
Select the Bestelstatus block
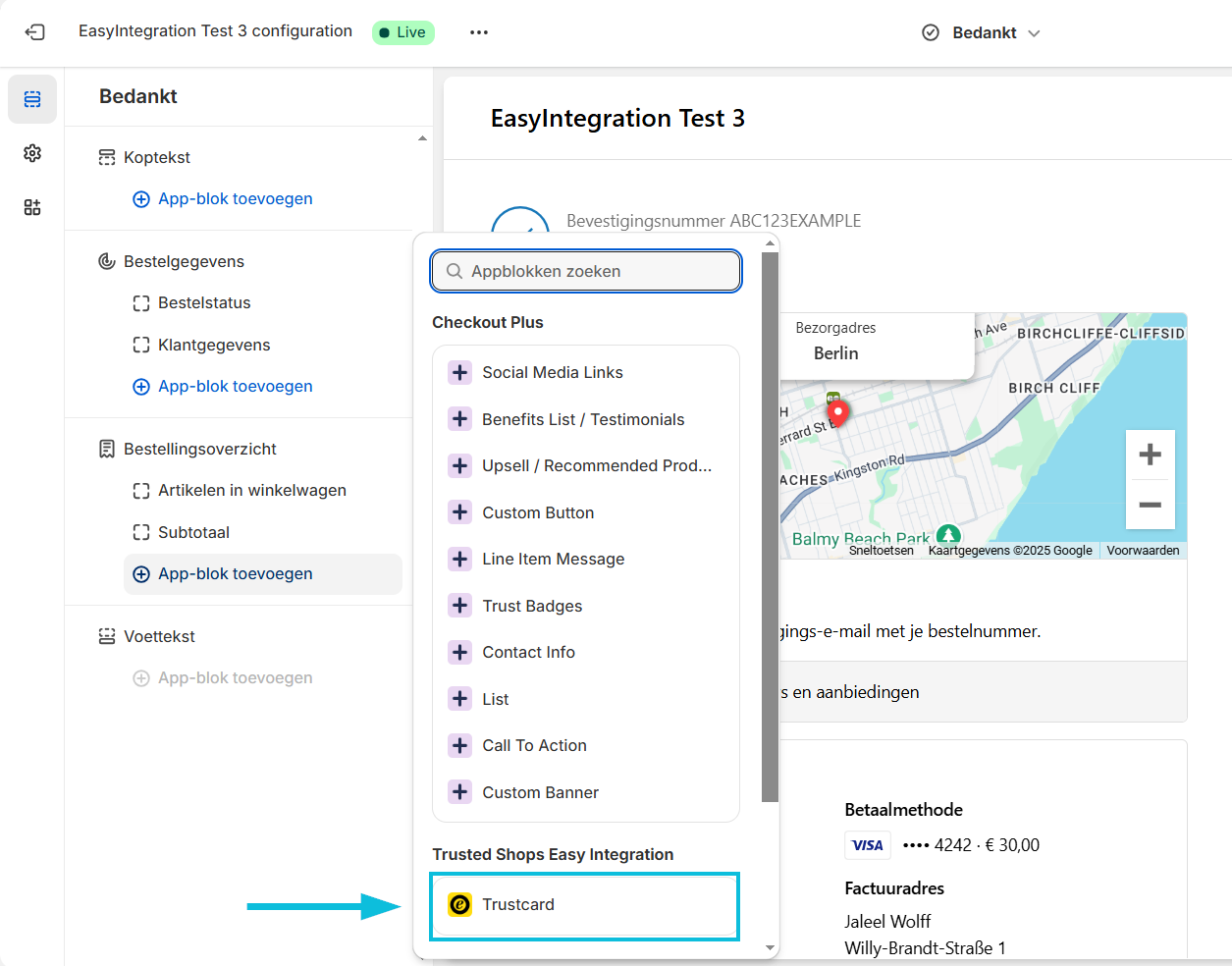point(204,302)
